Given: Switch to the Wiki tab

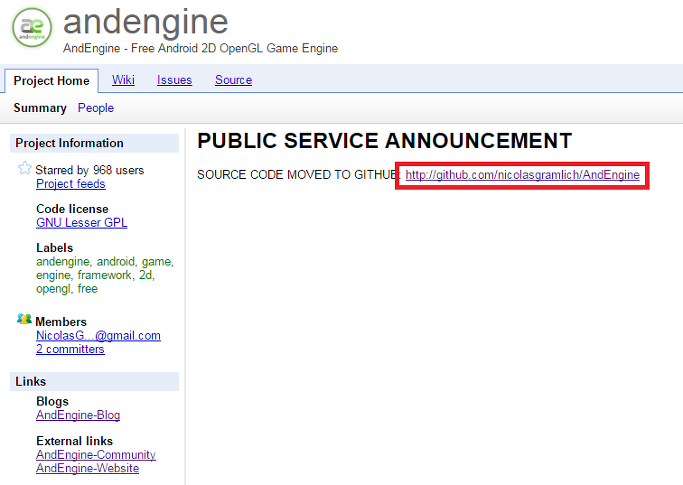Looking at the screenshot, I should coord(123,80).
